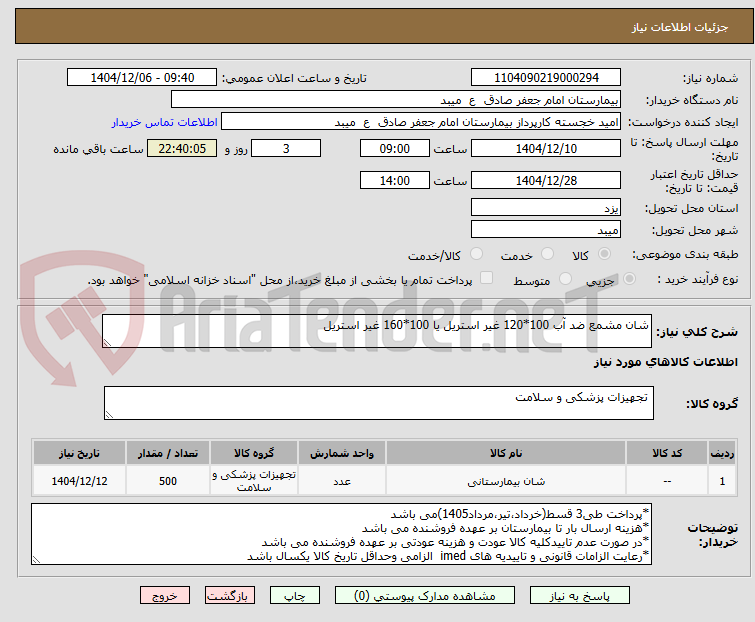Image resolution: width=755 pixels, height=622 pixels.
Task: Click the quantity cell 500
Action: (168, 481)
